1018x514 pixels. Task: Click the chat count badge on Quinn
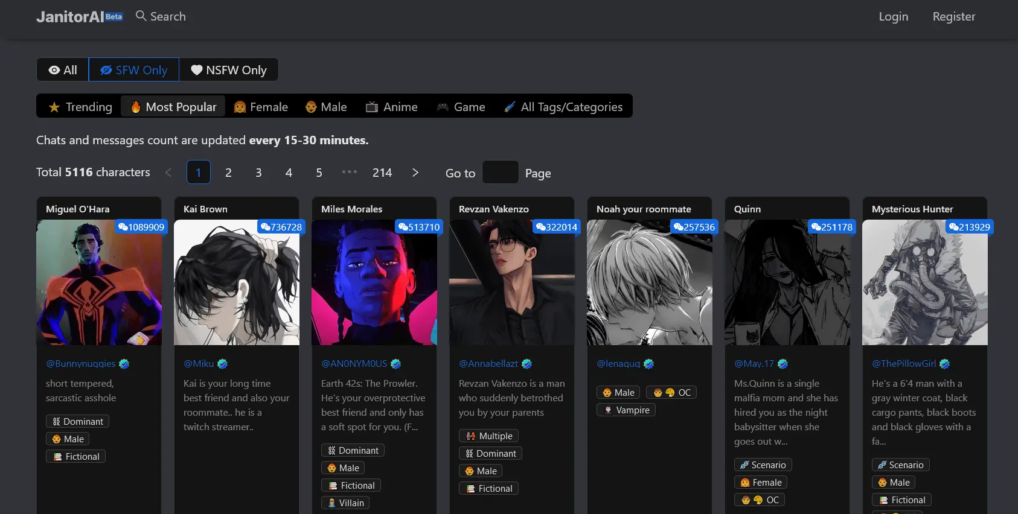[x=831, y=227]
